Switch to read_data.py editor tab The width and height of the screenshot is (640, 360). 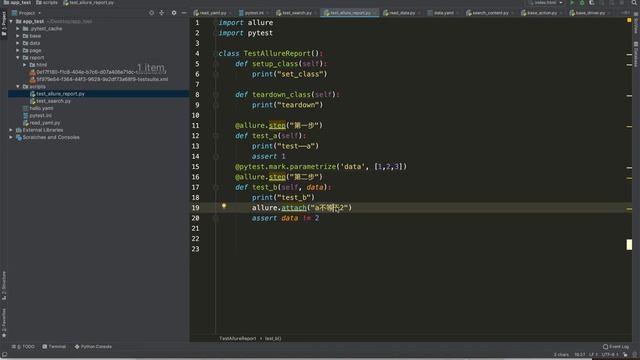tap(402, 13)
